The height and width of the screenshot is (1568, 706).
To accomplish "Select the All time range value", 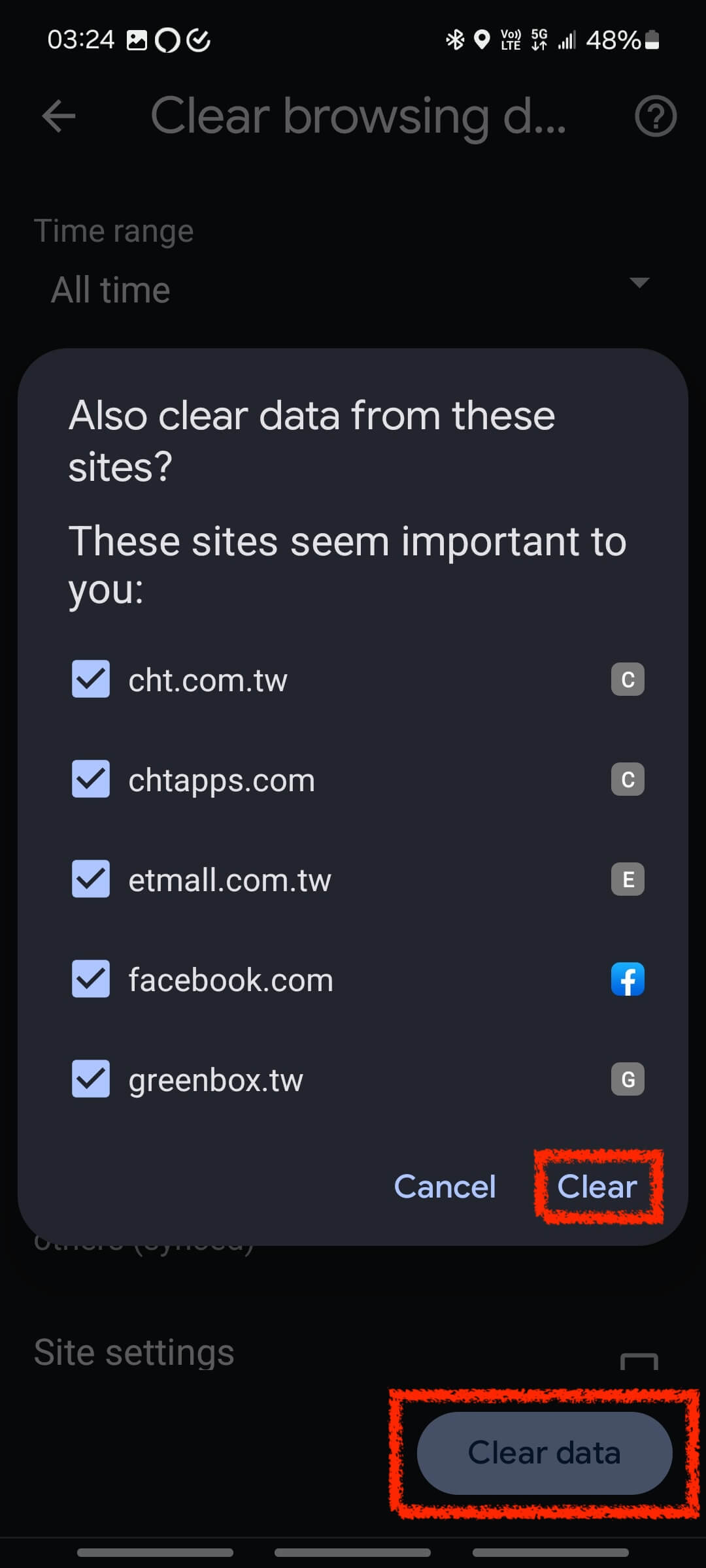I will (111, 290).
